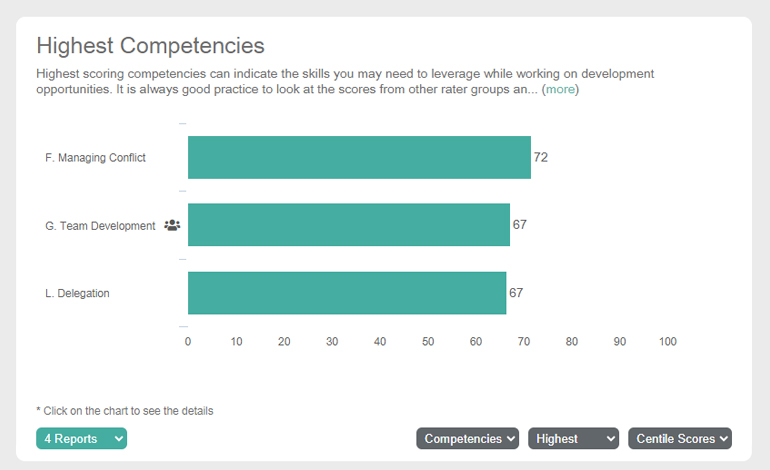Open the Highest filter dropdown
The width and height of the screenshot is (770, 470).
point(574,439)
